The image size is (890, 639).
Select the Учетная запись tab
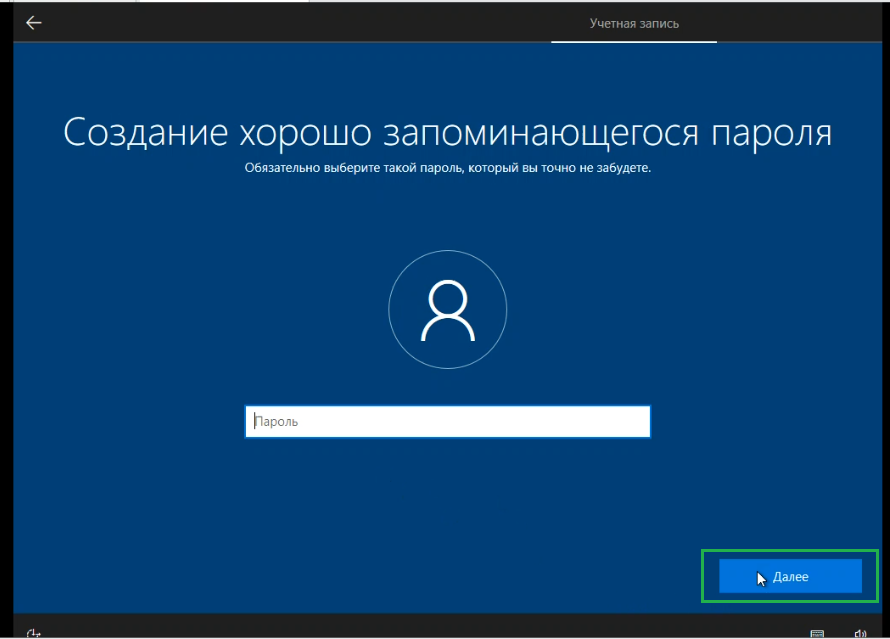[x=634, y=24]
